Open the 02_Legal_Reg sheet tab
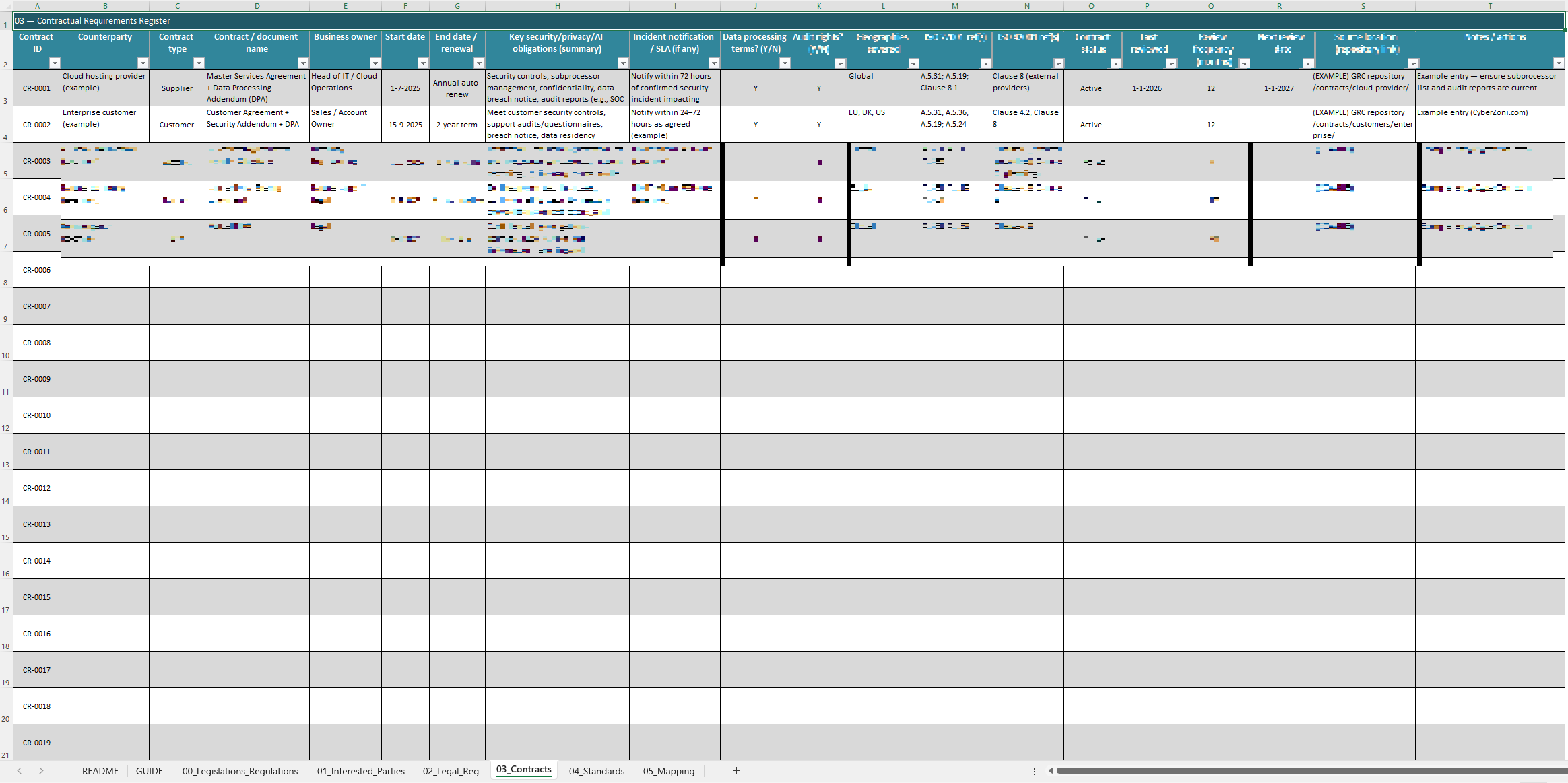 (451, 771)
